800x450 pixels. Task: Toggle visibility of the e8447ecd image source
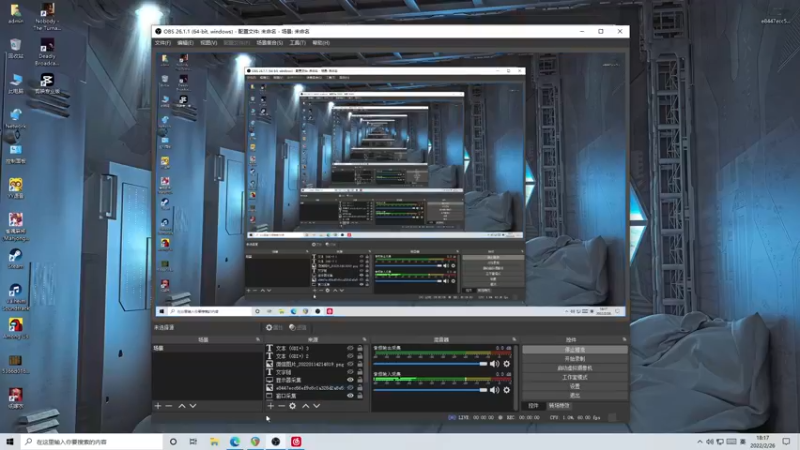(350, 388)
